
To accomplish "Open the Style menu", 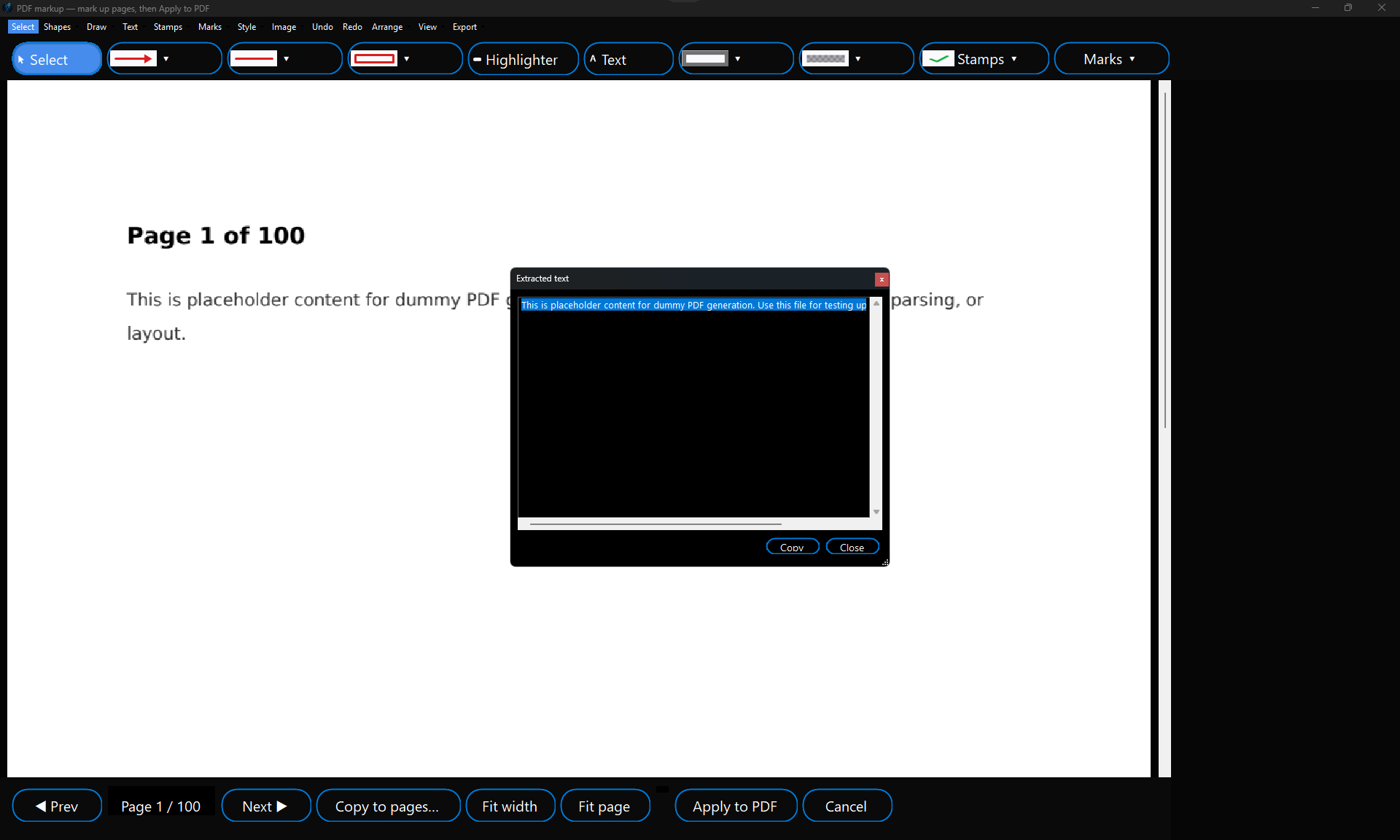I will pyautogui.click(x=246, y=27).
